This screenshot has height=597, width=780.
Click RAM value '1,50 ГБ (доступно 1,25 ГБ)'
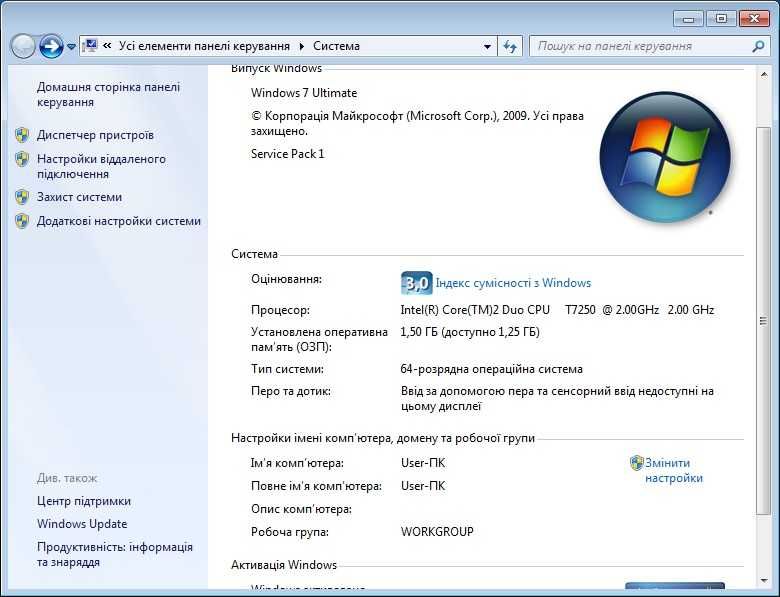click(470, 332)
